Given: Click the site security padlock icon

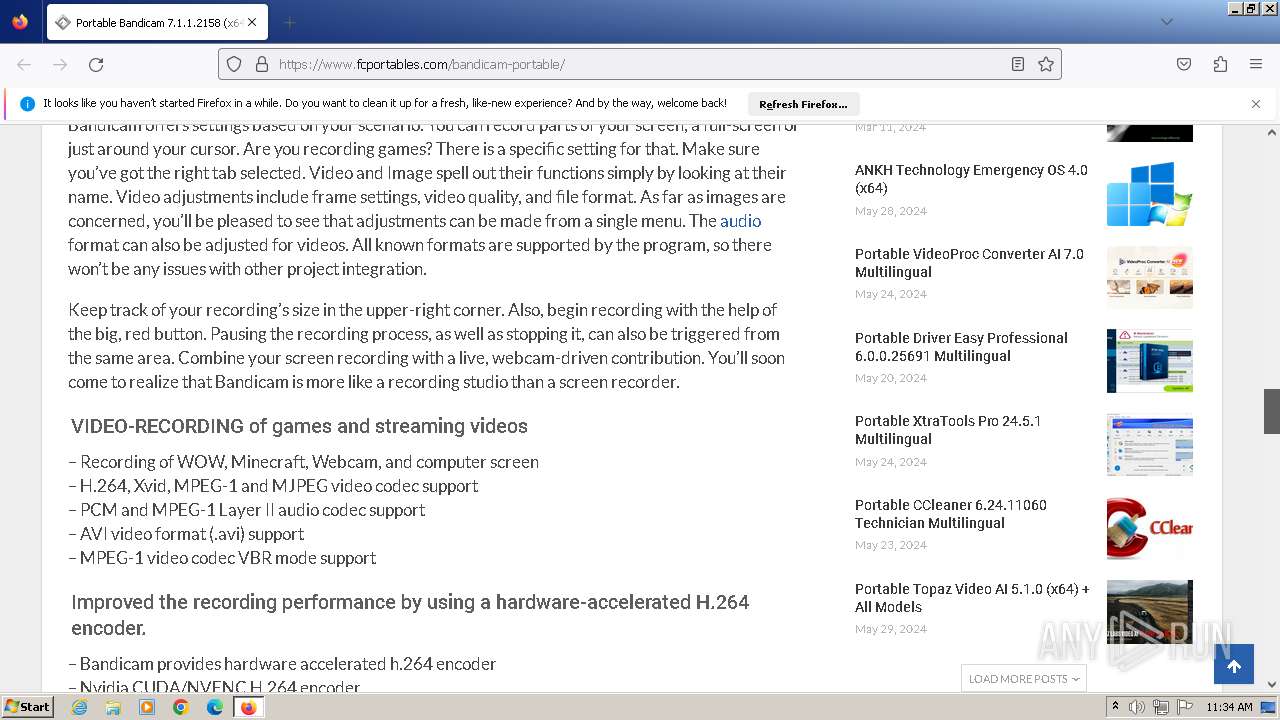Looking at the screenshot, I should pos(262,64).
